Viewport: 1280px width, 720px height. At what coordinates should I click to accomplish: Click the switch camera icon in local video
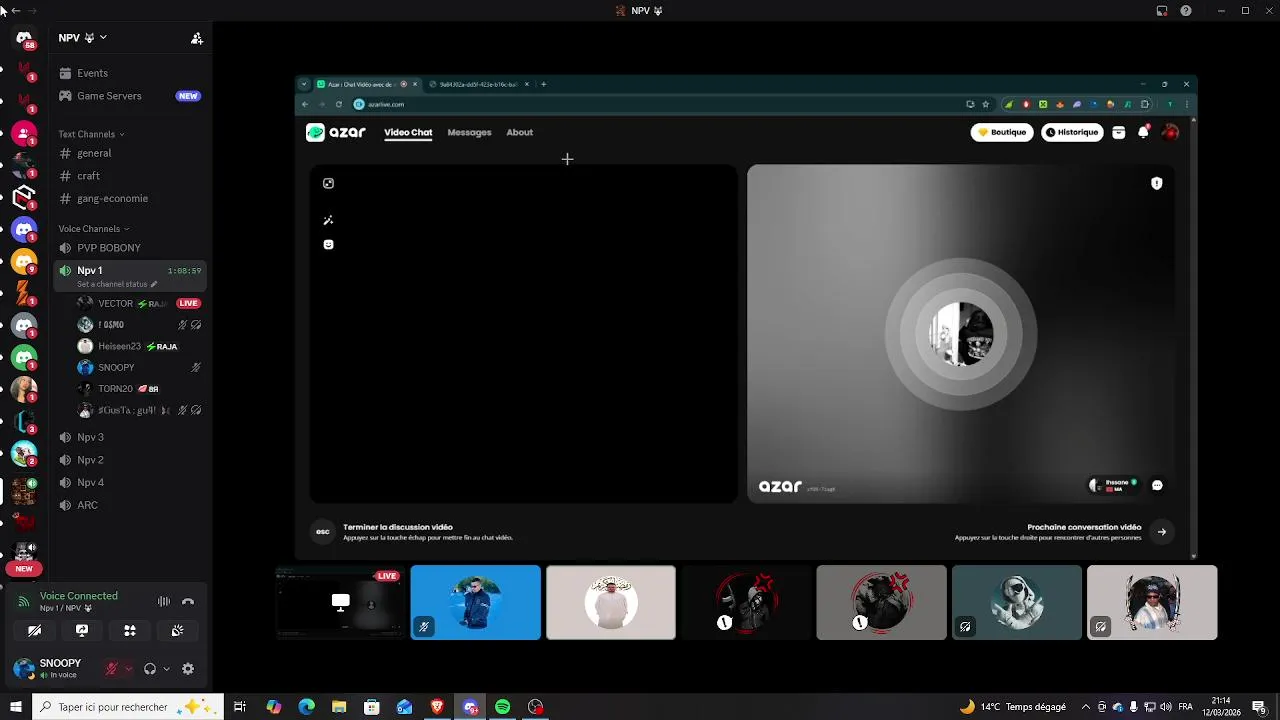pos(328,183)
